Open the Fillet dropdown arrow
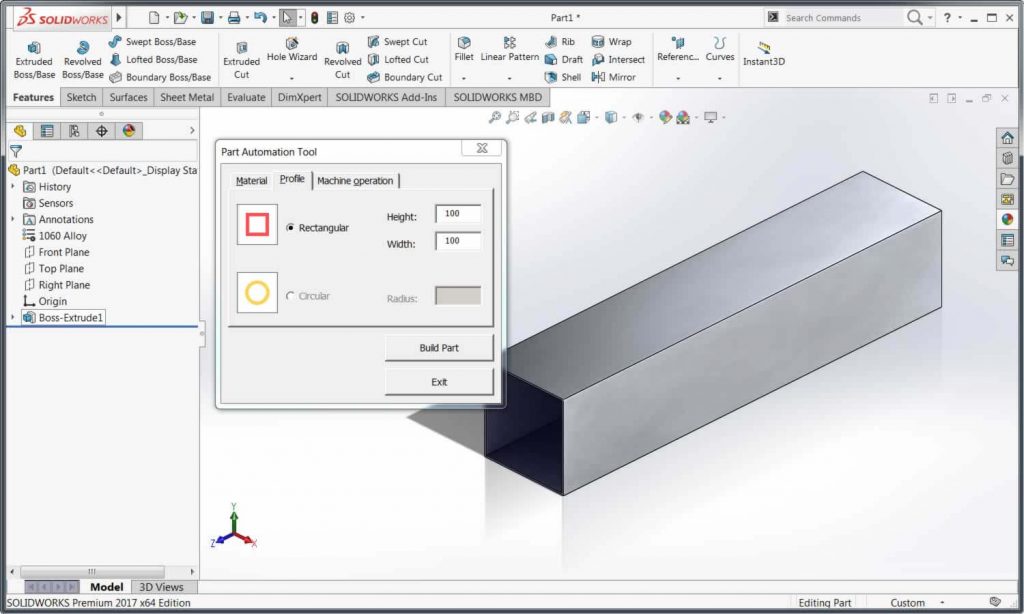Image resolution: width=1024 pixels, height=614 pixels. coord(464,78)
